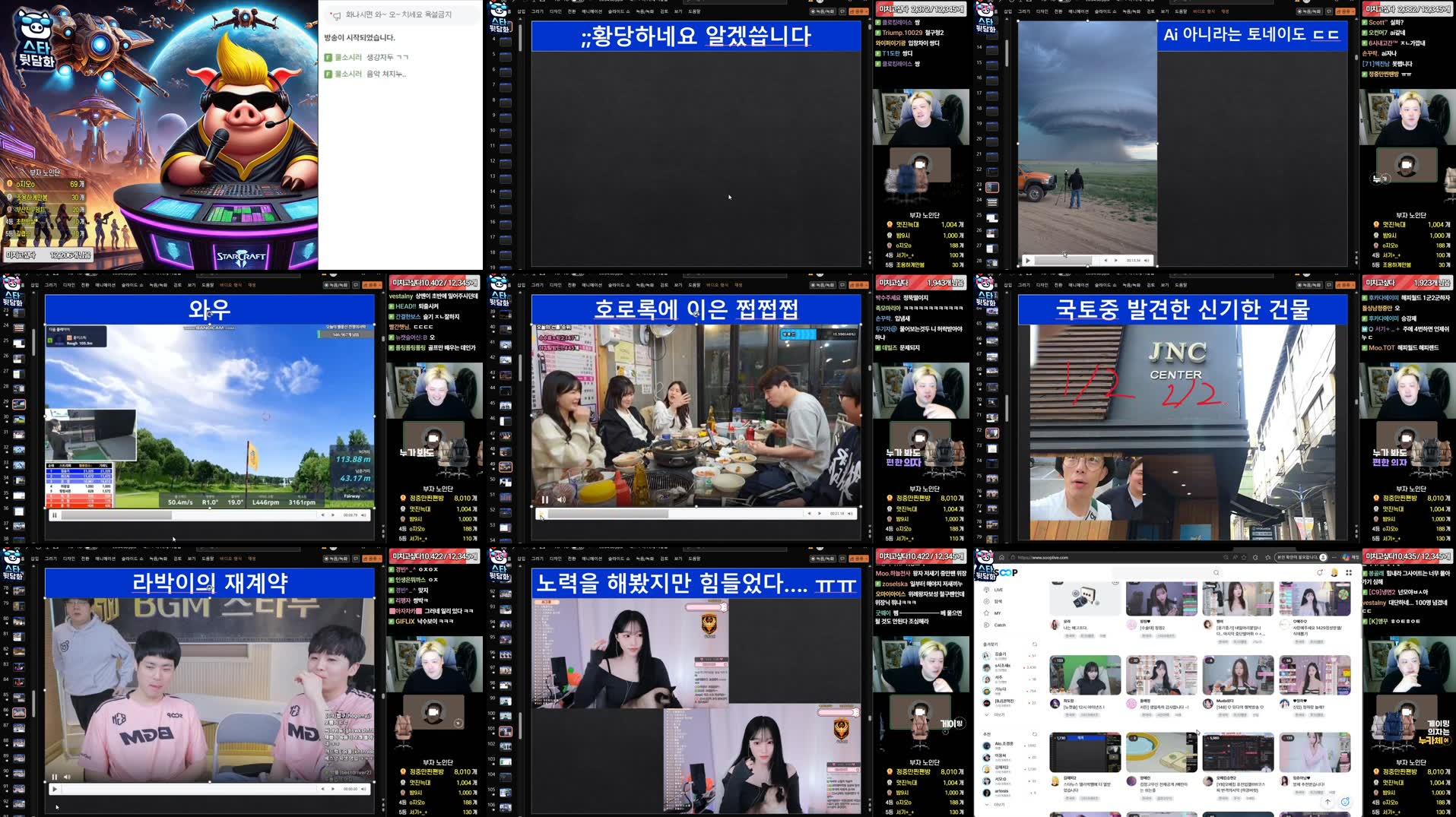Image resolution: width=1456 pixels, height=817 pixels.
Task: Switch to the 애니메이션 ribbon tab
Action: click(x=592, y=285)
